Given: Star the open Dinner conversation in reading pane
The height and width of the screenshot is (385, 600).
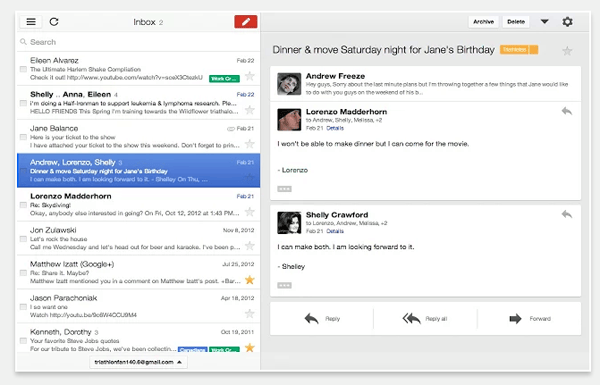Looking at the screenshot, I should [x=567, y=51].
